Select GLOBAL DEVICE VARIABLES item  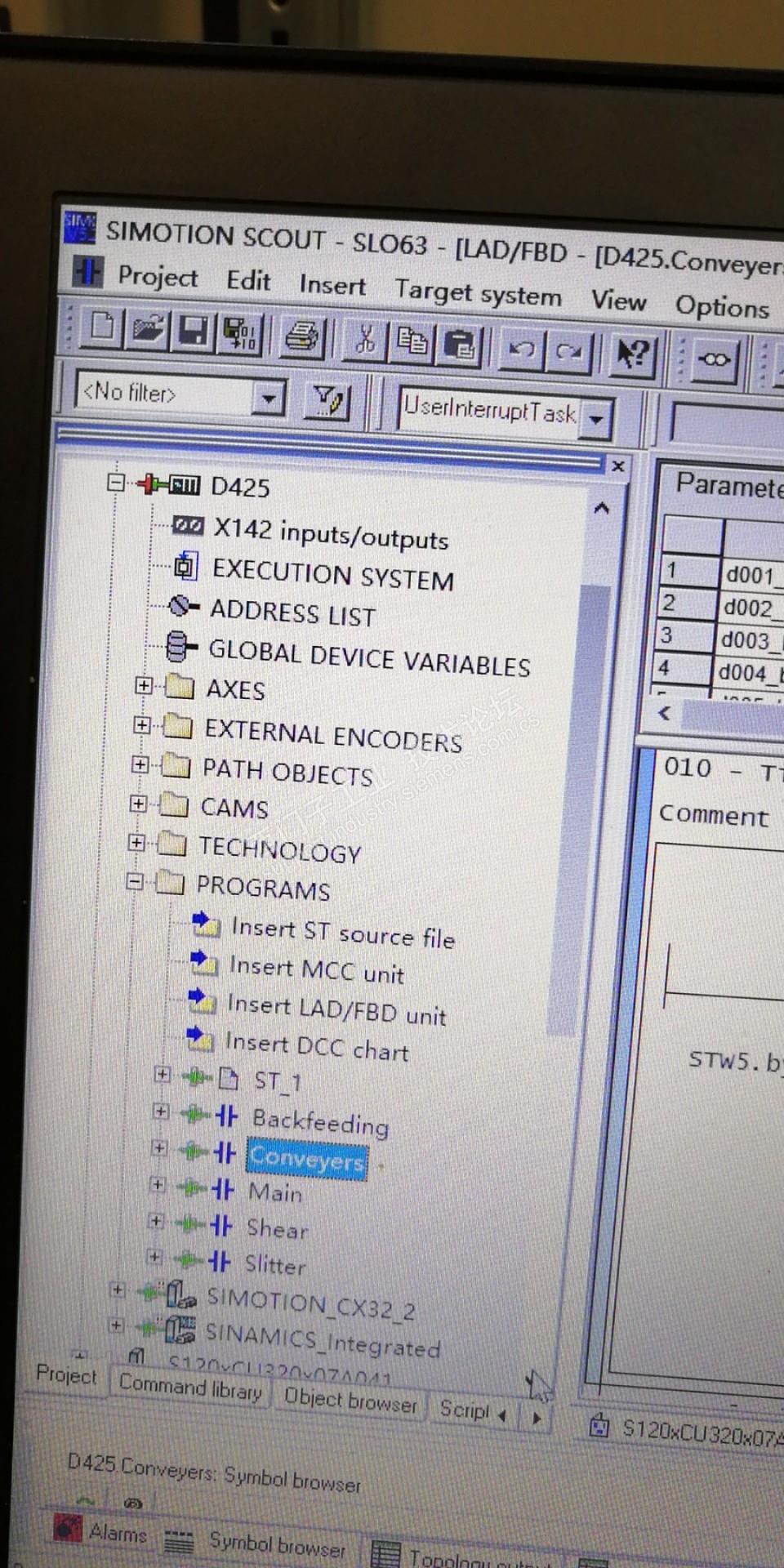[369, 657]
